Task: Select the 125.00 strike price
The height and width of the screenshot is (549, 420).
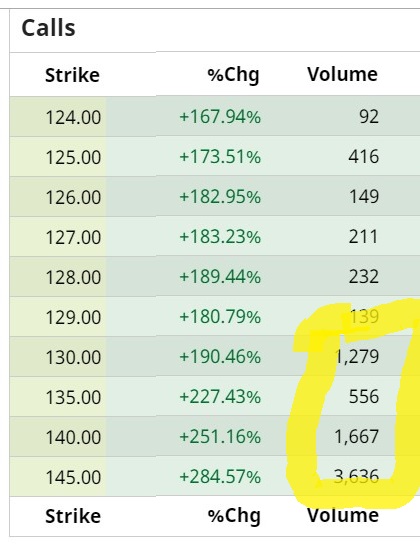Action: [73, 157]
